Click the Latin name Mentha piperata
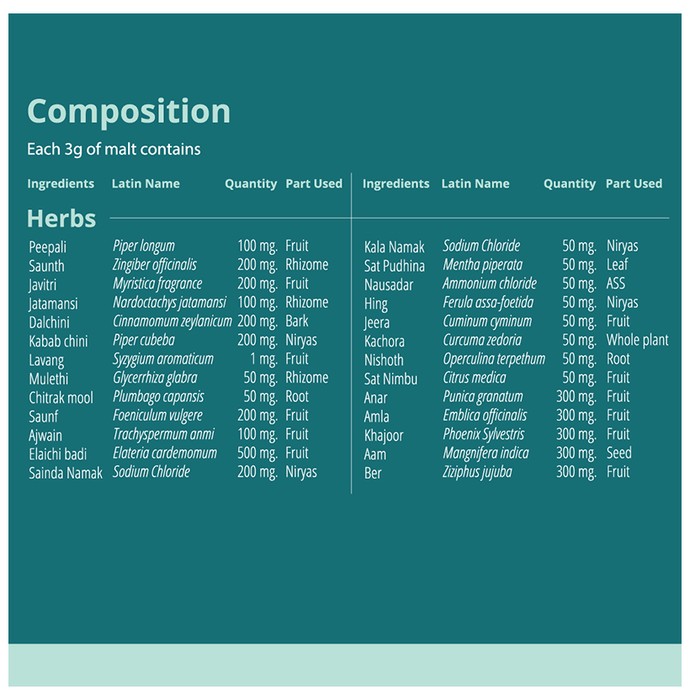The height and width of the screenshot is (700, 690). (482, 265)
